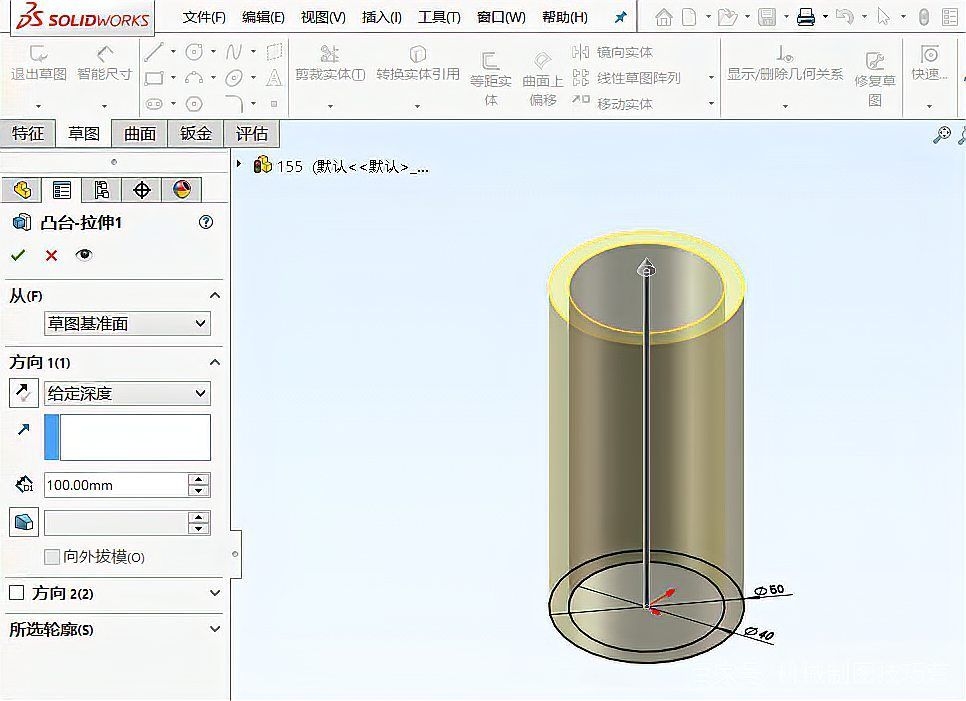
Task: Click the green checkmark to confirm extrude
Action: tap(18, 255)
